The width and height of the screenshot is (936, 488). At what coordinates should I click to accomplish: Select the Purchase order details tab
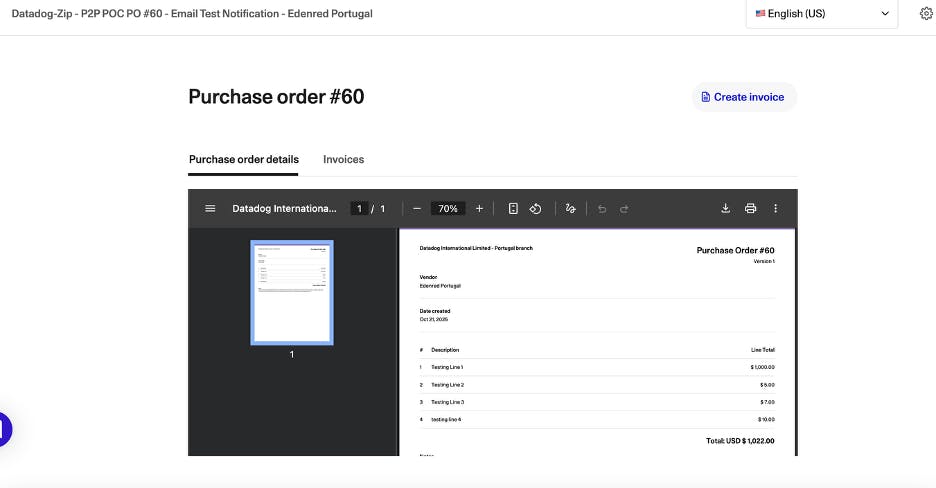tap(244, 159)
